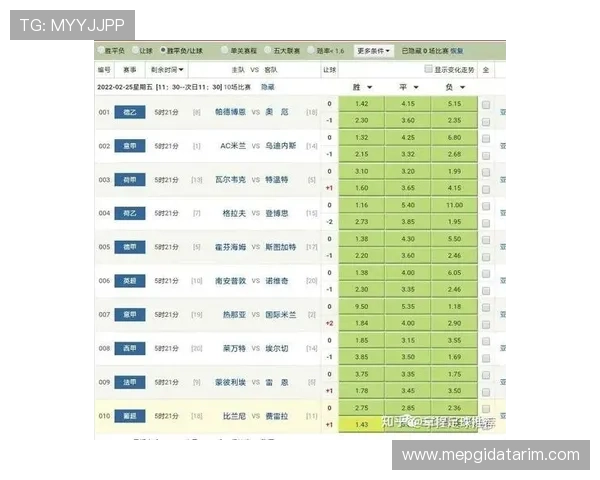
Task: Select win odds 9.50 for match 007
Action: coord(362,307)
